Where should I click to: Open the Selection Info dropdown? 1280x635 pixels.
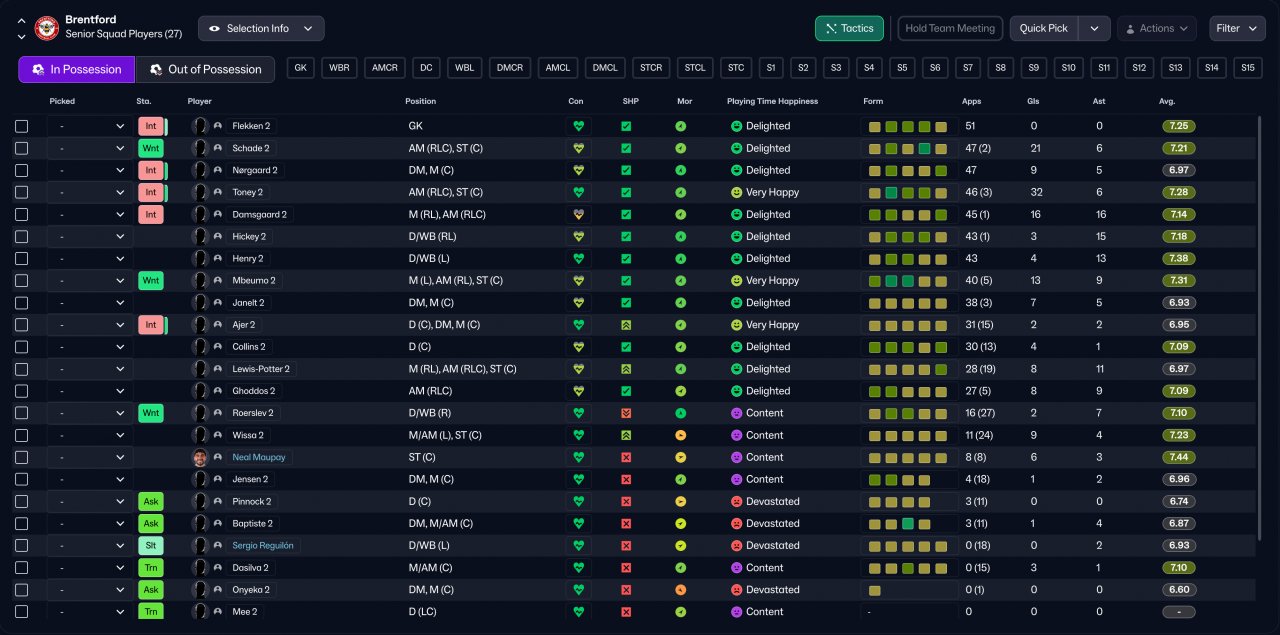261,29
